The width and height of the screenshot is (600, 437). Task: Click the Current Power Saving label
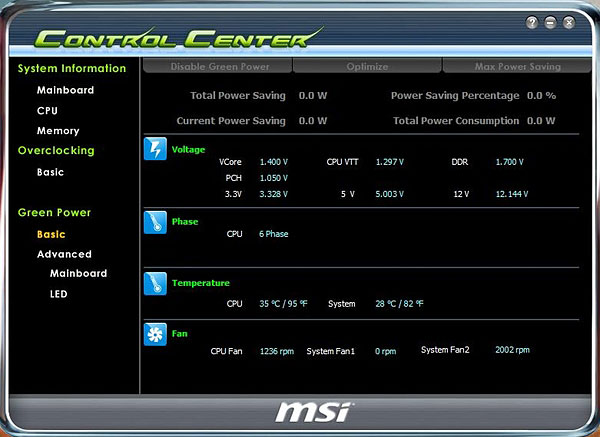point(231,121)
